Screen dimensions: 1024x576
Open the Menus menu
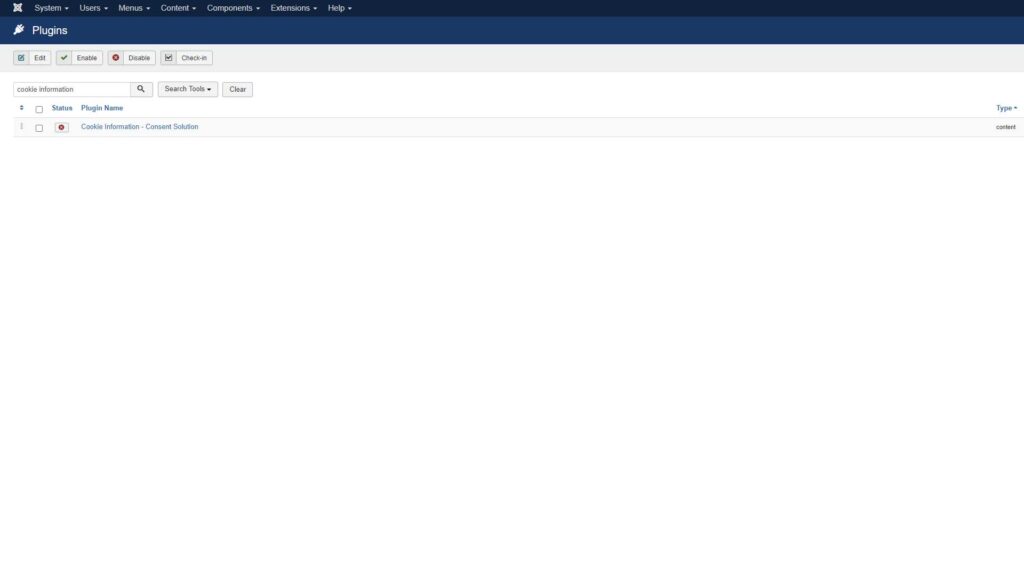pyautogui.click(x=134, y=8)
